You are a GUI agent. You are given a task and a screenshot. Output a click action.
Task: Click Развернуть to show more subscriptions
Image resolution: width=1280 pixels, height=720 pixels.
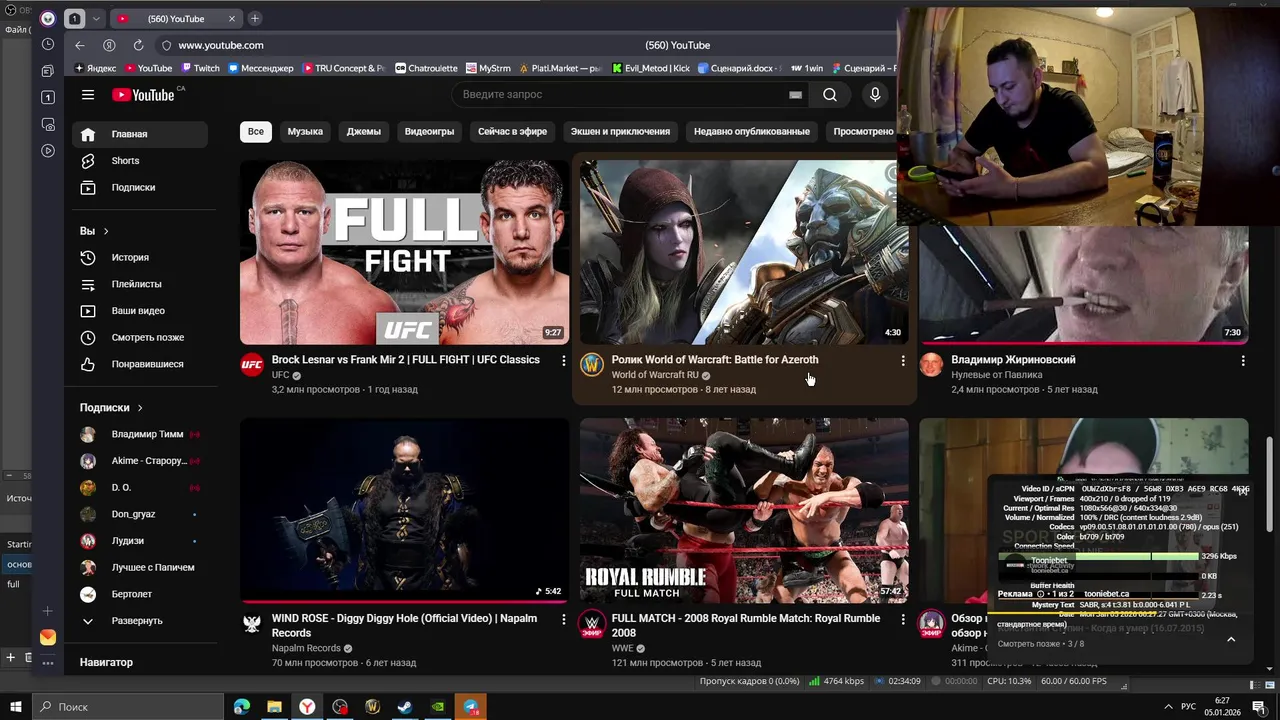[140, 621]
